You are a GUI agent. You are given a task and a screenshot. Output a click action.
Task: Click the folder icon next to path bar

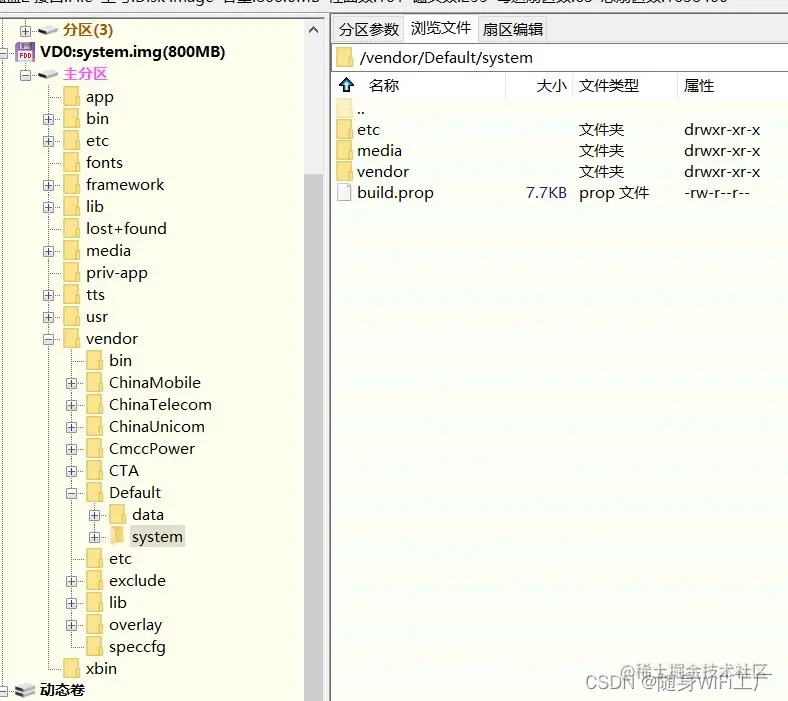pyautogui.click(x=345, y=57)
